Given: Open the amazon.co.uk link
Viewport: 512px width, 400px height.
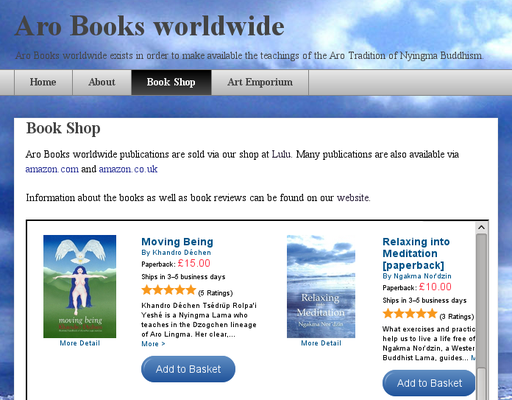Looking at the screenshot, I should click(x=128, y=169).
